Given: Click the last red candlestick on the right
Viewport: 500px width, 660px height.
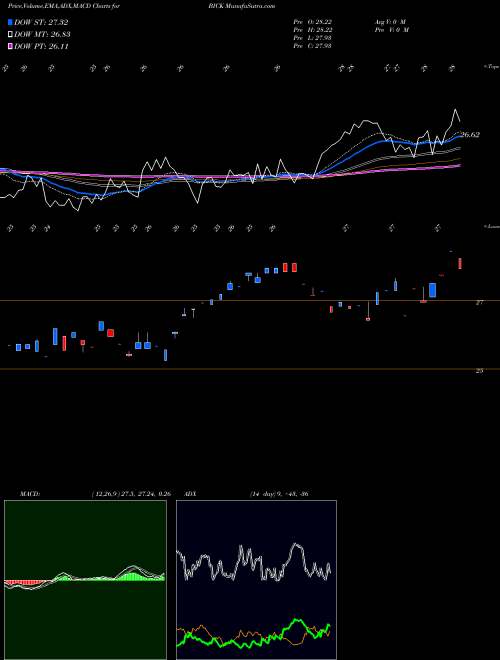Looking at the screenshot, I should point(460,263).
